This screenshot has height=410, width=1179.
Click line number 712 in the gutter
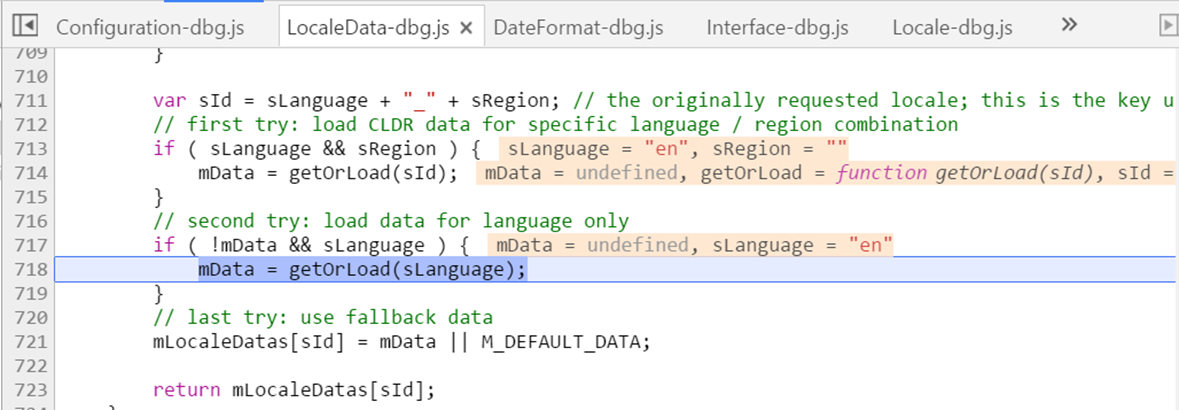(31, 125)
